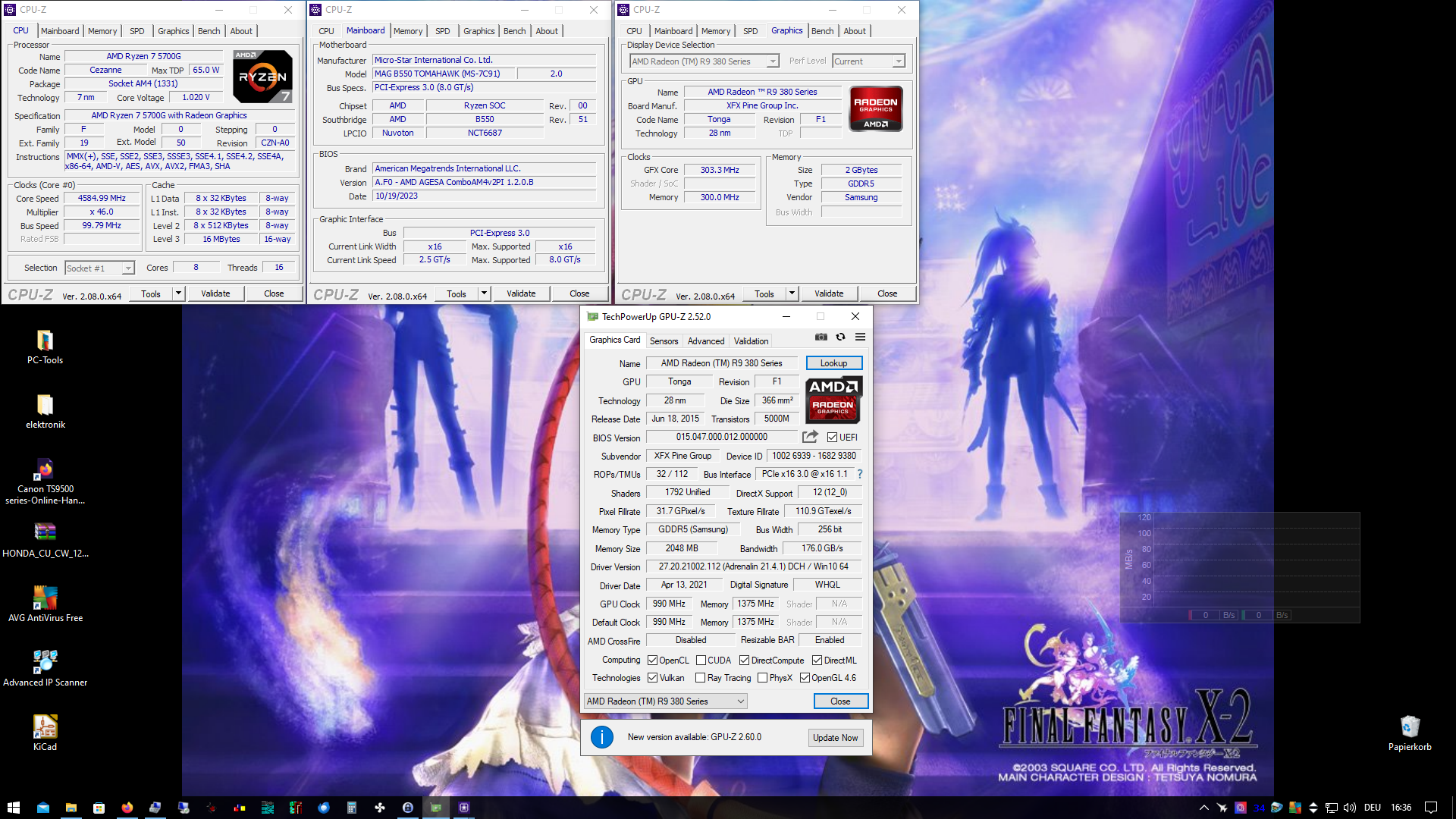Toggle the OpenGL 4.6 checkbox
This screenshot has height=819, width=1456.
[805, 678]
